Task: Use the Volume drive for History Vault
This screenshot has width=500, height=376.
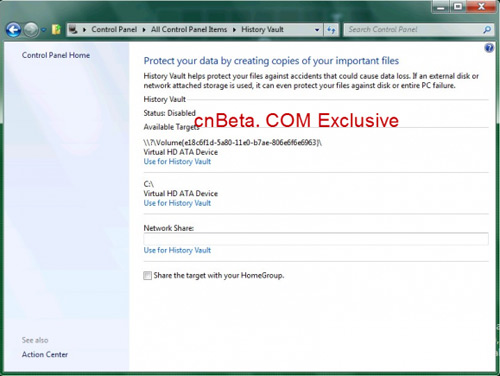Action: click(177, 162)
